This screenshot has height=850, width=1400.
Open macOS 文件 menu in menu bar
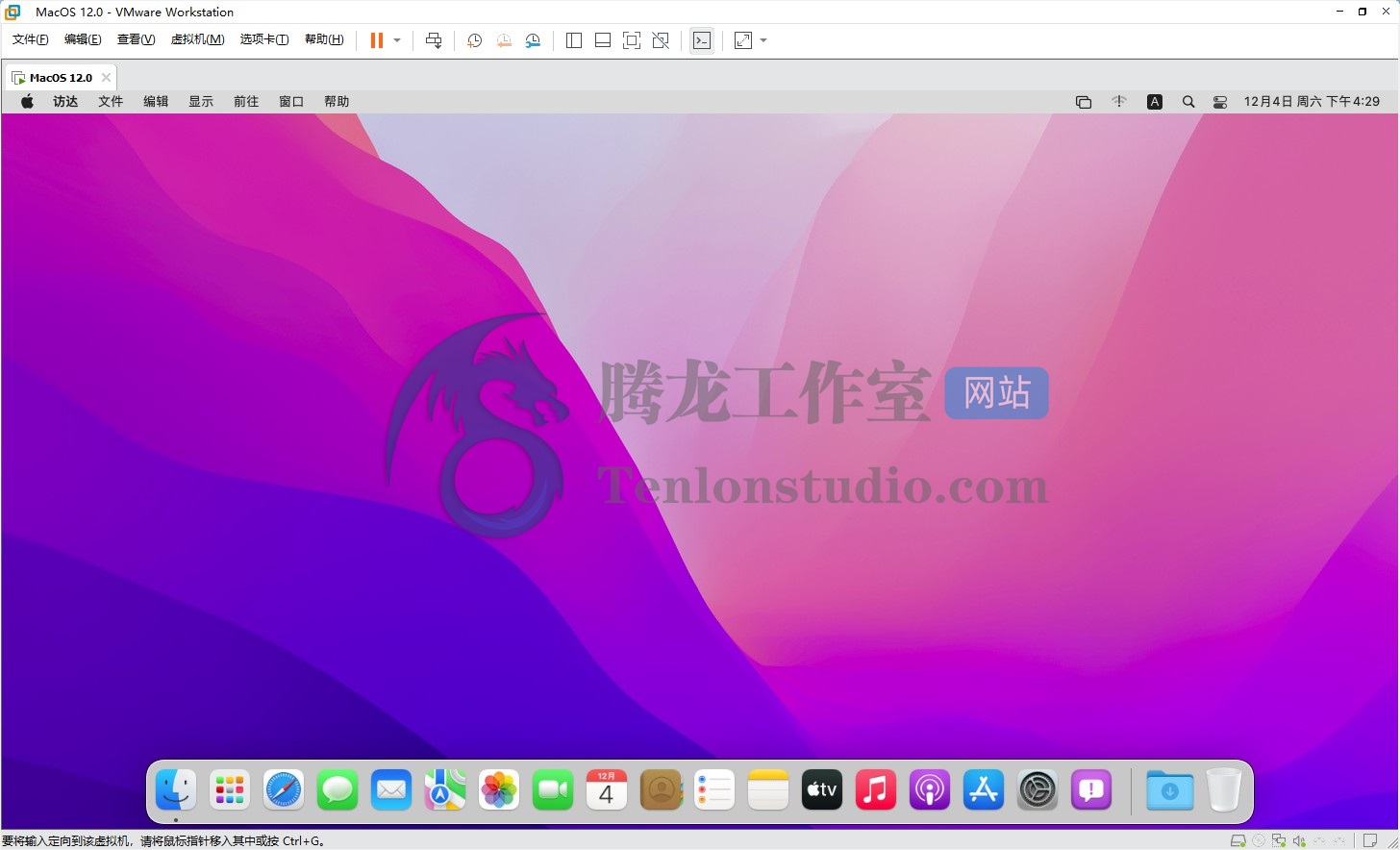[x=111, y=101]
